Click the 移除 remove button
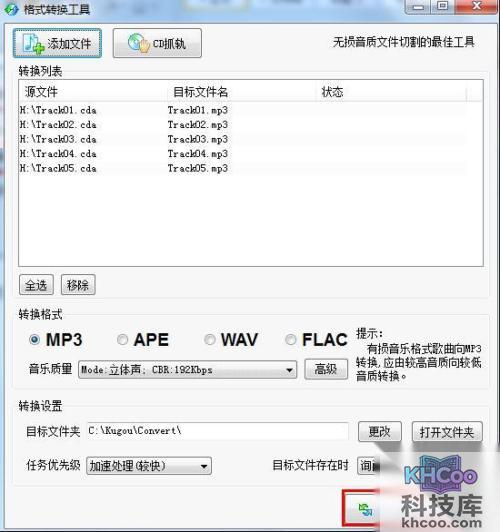500x532 pixels. [x=78, y=285]
